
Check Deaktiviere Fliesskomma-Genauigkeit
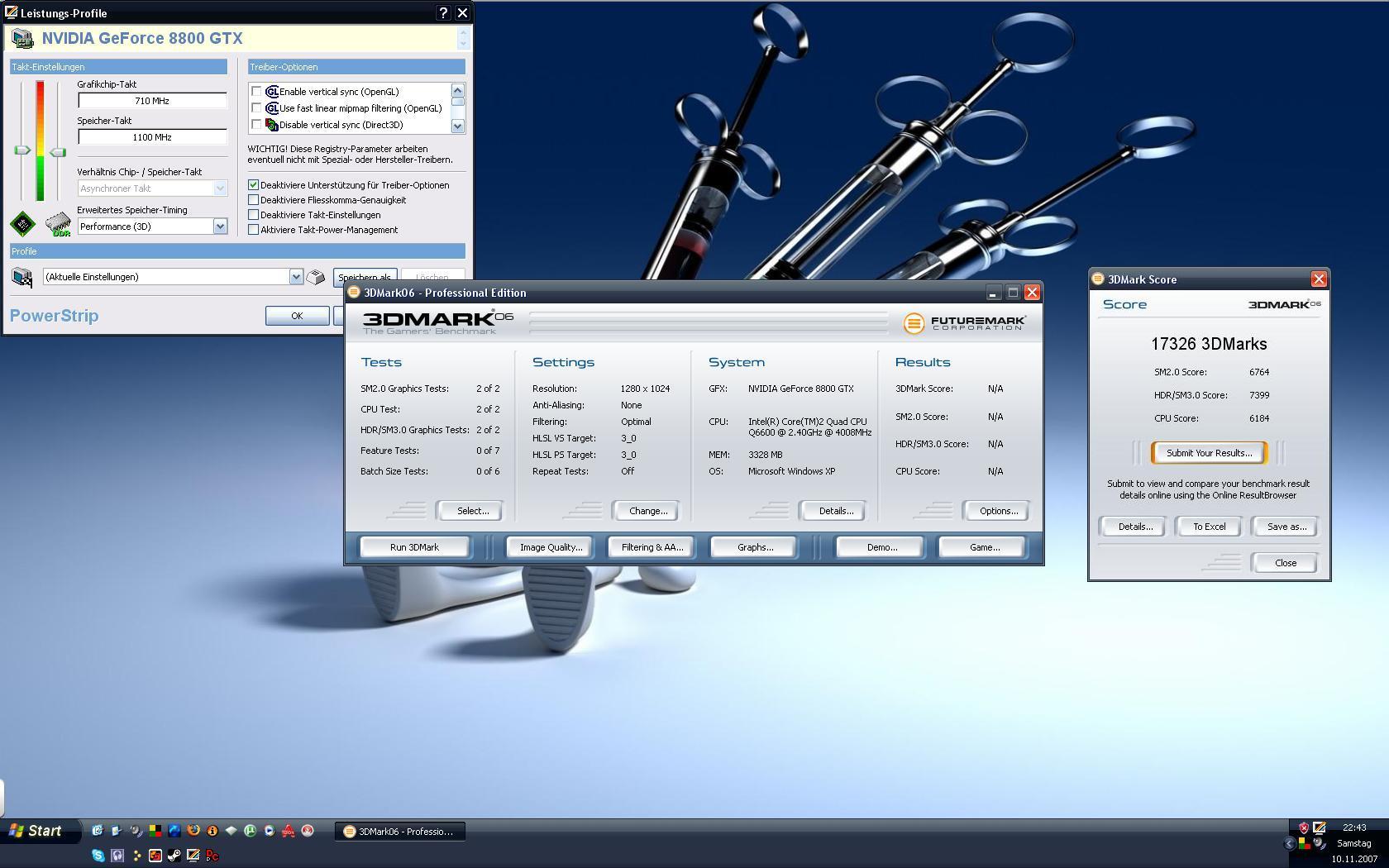coord(254,200)
